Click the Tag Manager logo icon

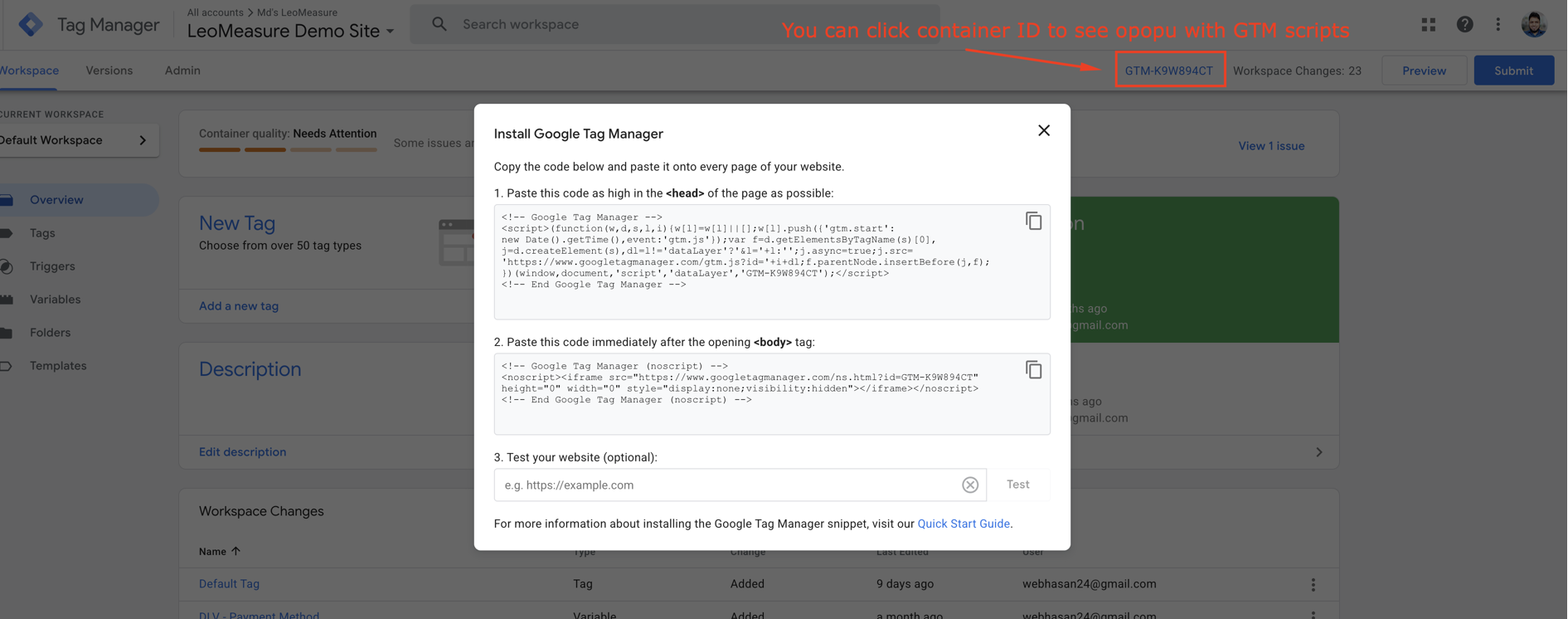pyautogui.click(x=31, y=24)
